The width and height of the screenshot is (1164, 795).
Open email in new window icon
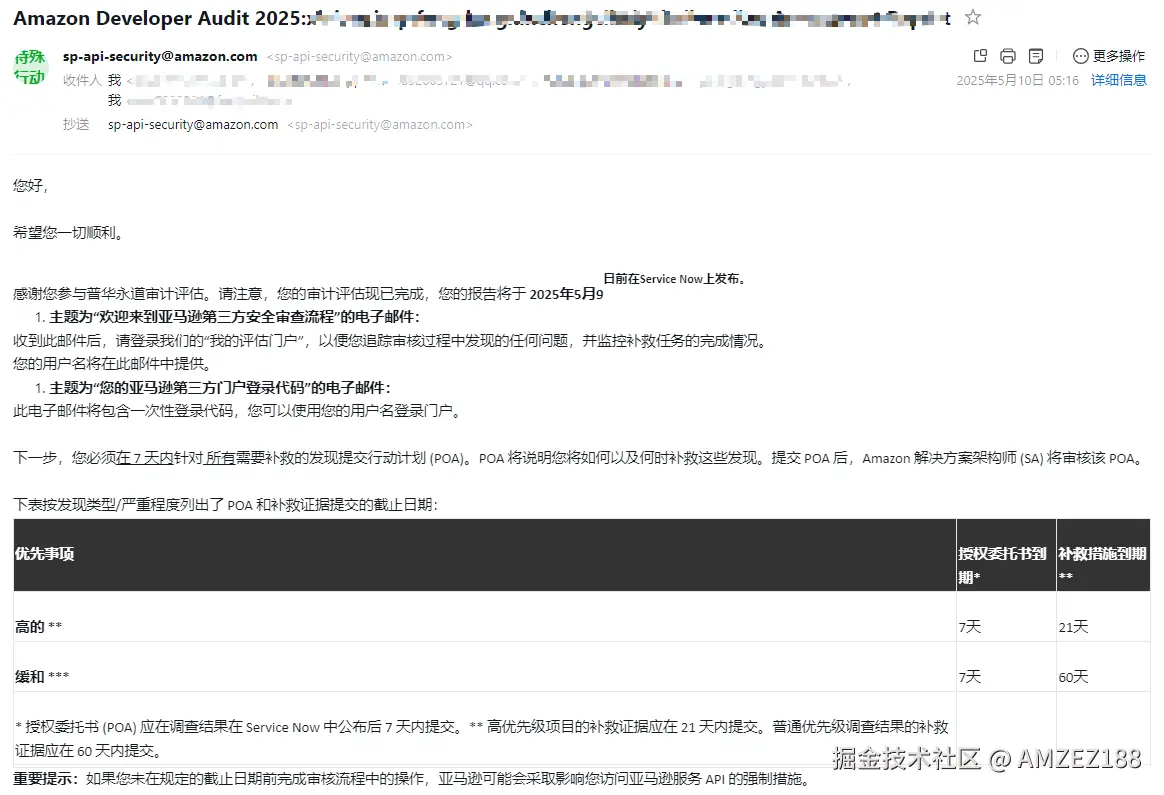[x=980, y=56]
